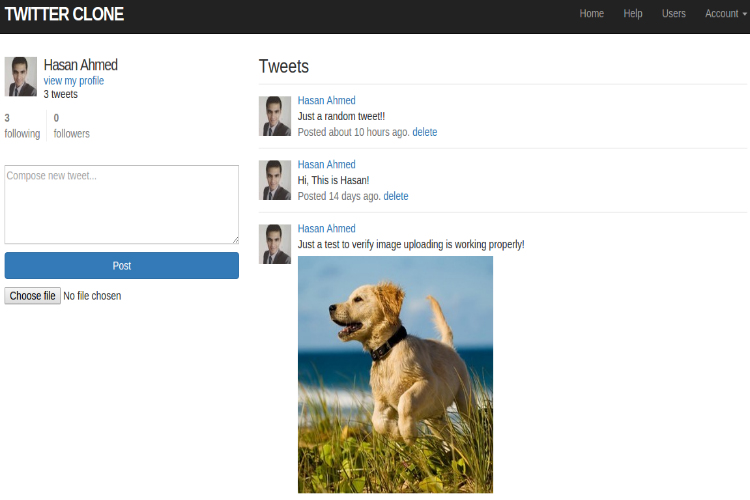Click avatar beside the image upload tweet
The height and width of the screenshot is (500, 750).
275,244
